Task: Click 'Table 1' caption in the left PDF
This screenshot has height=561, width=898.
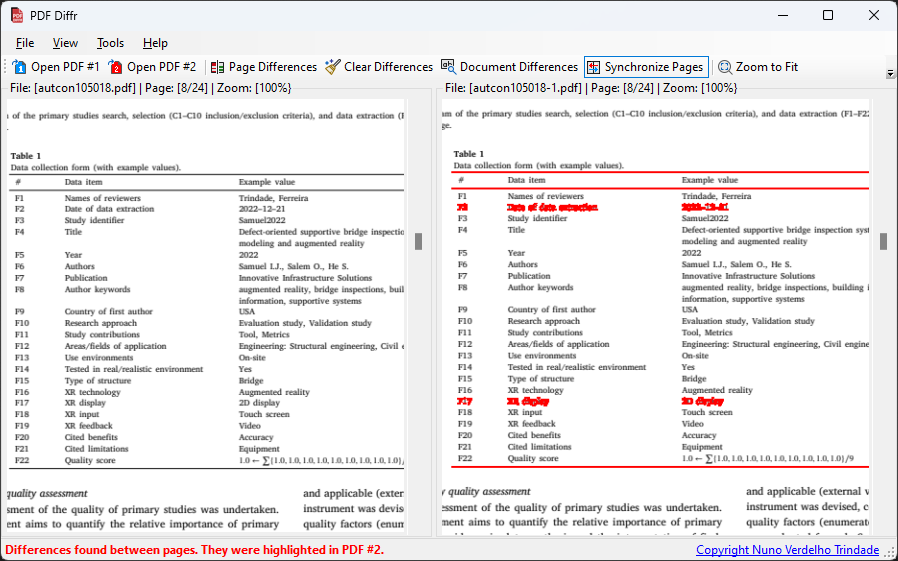Action: pos(26,156)
